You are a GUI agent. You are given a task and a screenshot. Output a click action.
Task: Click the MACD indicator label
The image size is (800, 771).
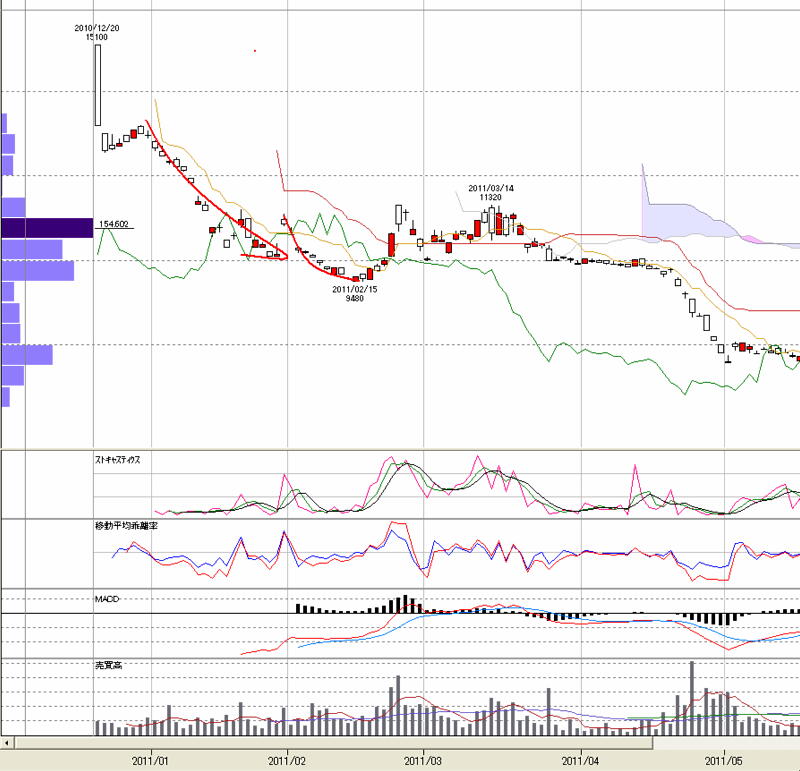click(x=107, y=599)
